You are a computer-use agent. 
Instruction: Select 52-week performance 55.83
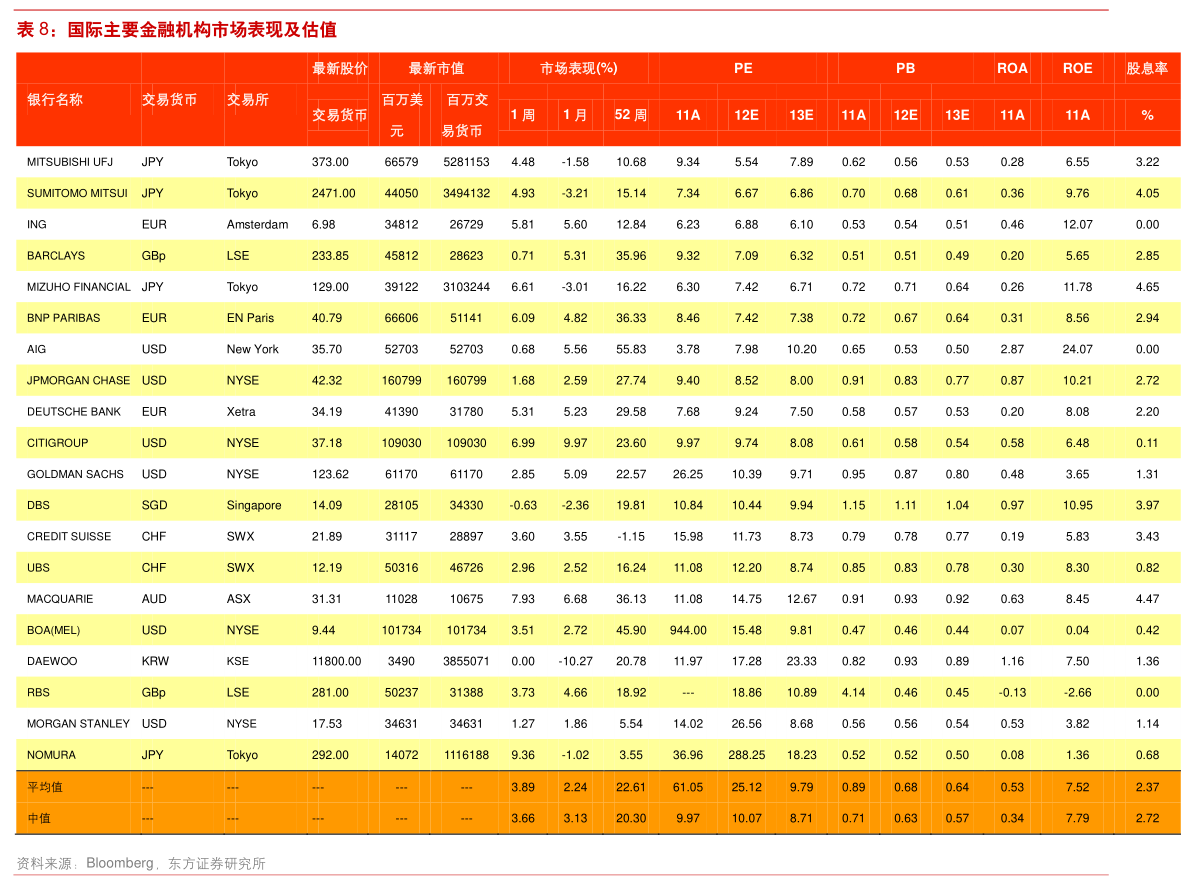pyautogui.click(x=631, y=349)
